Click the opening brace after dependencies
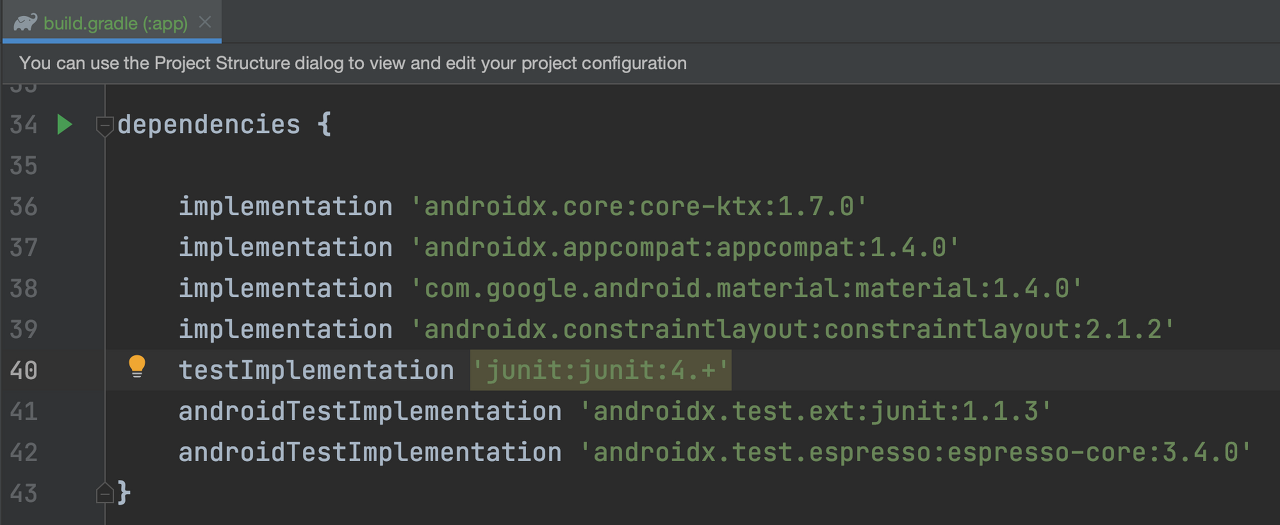 323,125
